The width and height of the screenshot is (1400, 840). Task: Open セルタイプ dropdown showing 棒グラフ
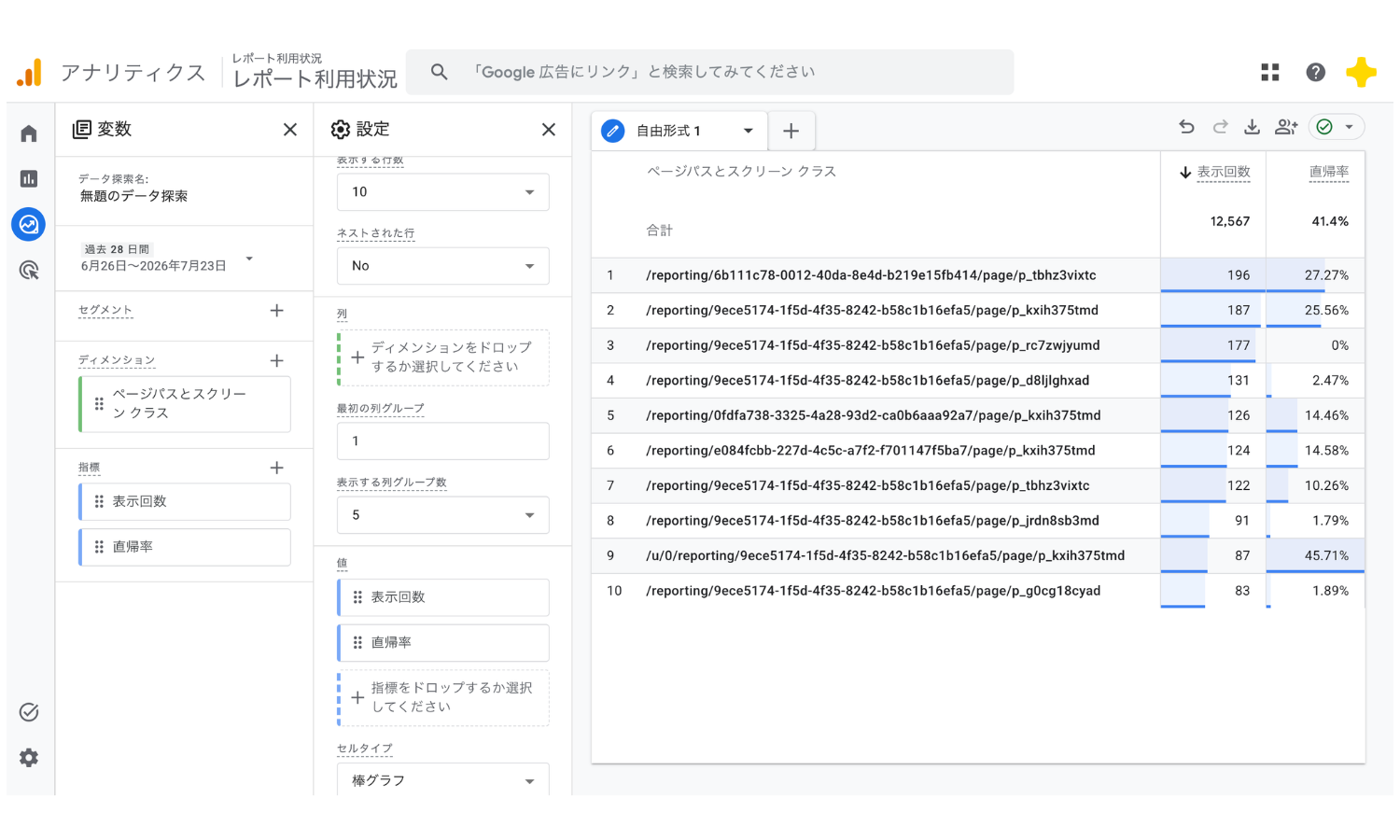pyautogui.click(x=442, y=780)
